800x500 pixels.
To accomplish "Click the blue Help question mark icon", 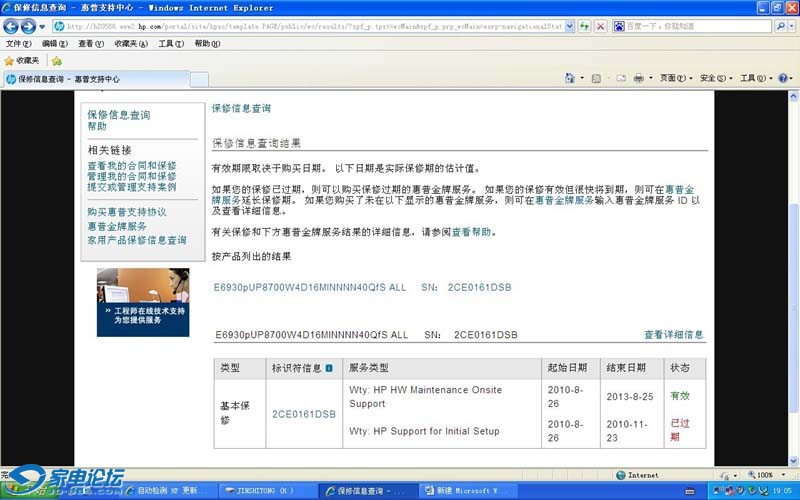I will point(783,78).
